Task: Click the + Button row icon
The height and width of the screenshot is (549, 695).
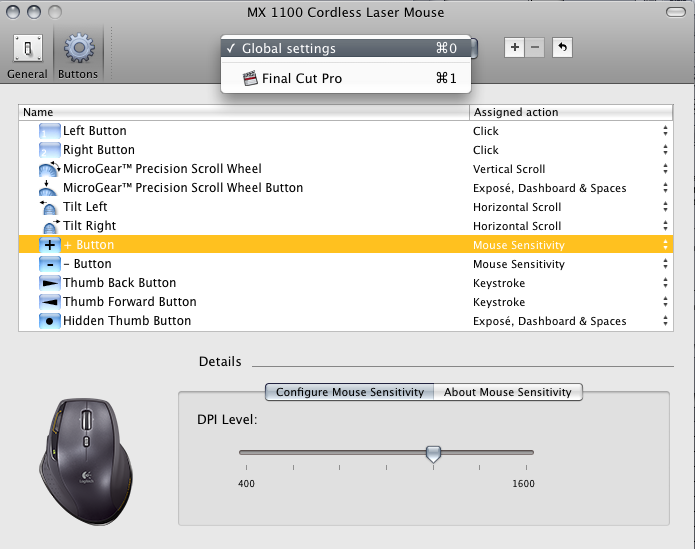Action: [x=49, y=245]
